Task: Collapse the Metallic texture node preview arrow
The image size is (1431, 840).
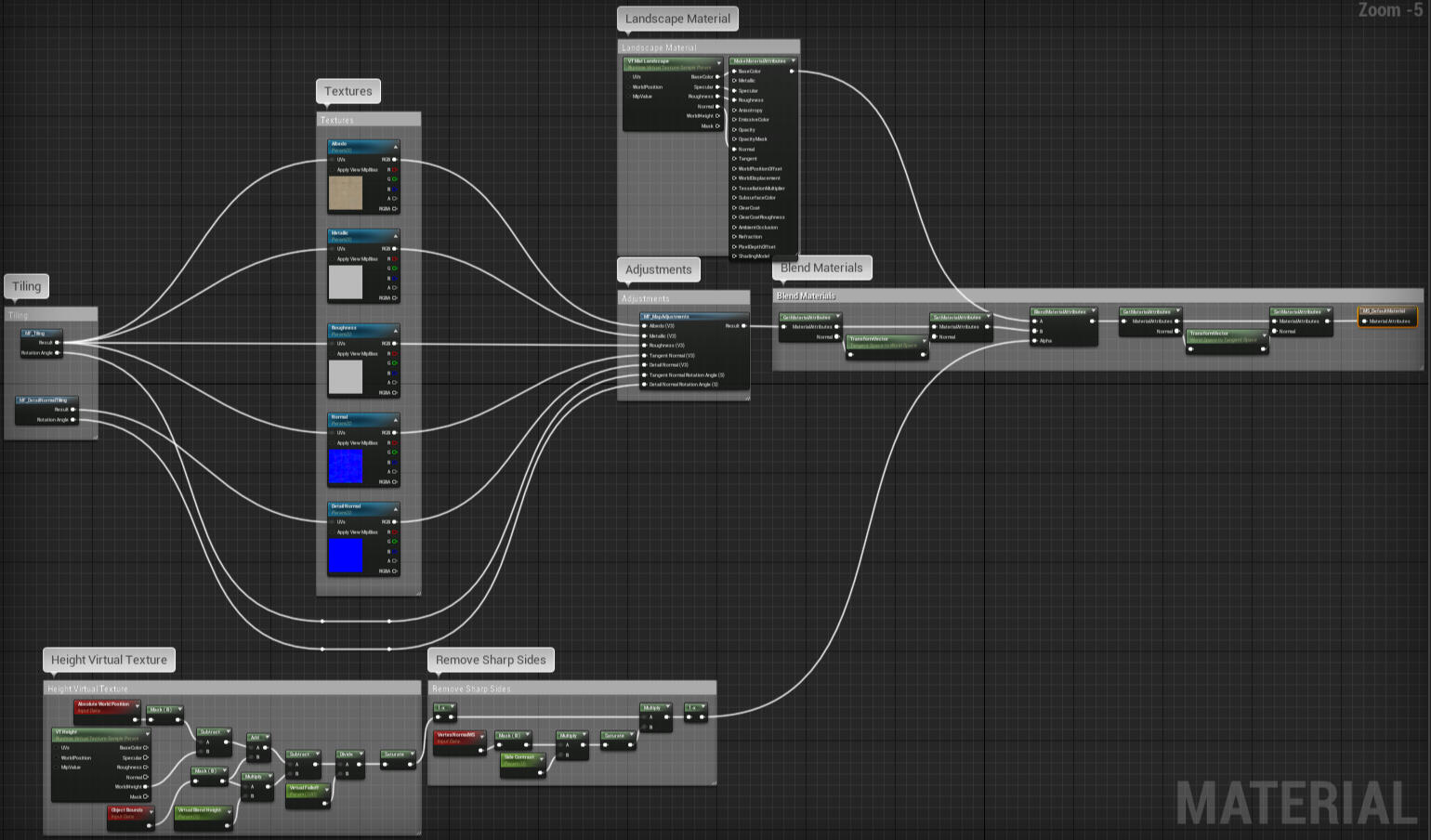Action: click(x=395, y=236)
